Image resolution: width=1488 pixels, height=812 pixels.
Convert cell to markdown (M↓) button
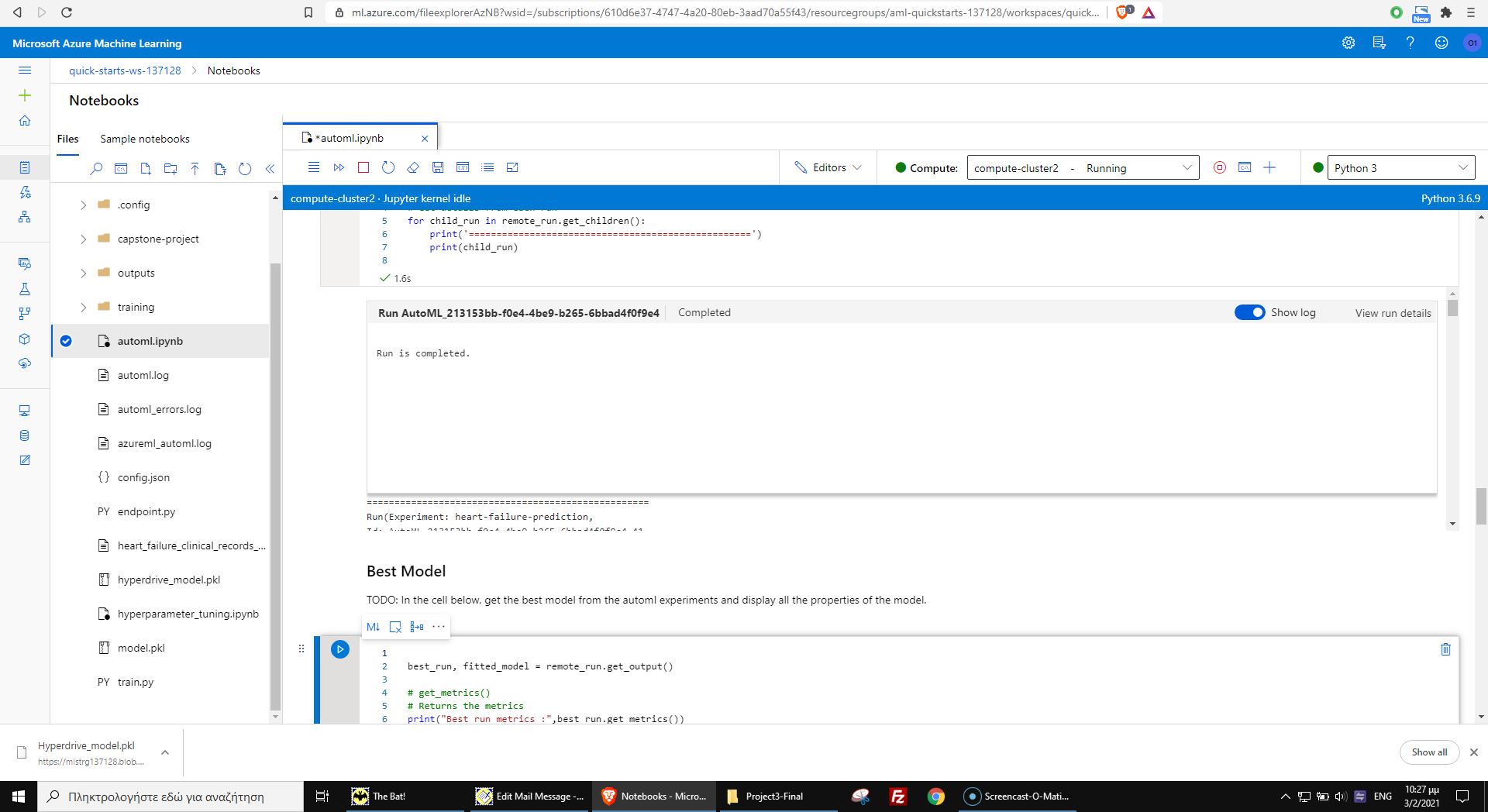373,627
